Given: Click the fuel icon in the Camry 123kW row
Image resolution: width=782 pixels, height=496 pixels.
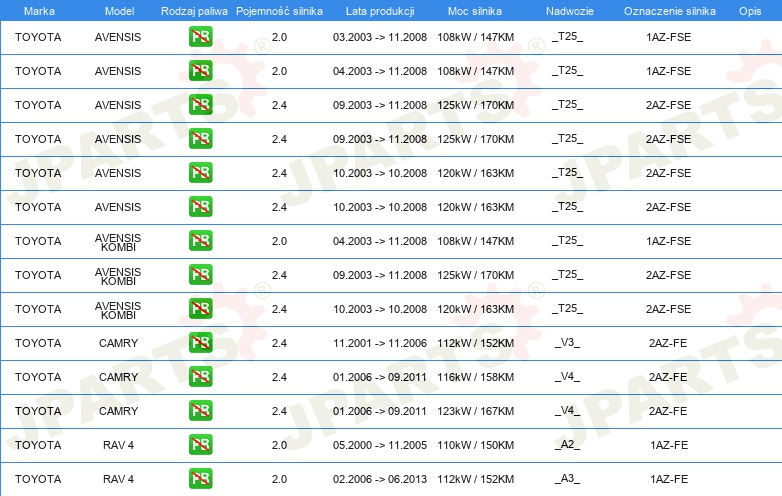Looking at the screenshot, I should pos(200,411).
